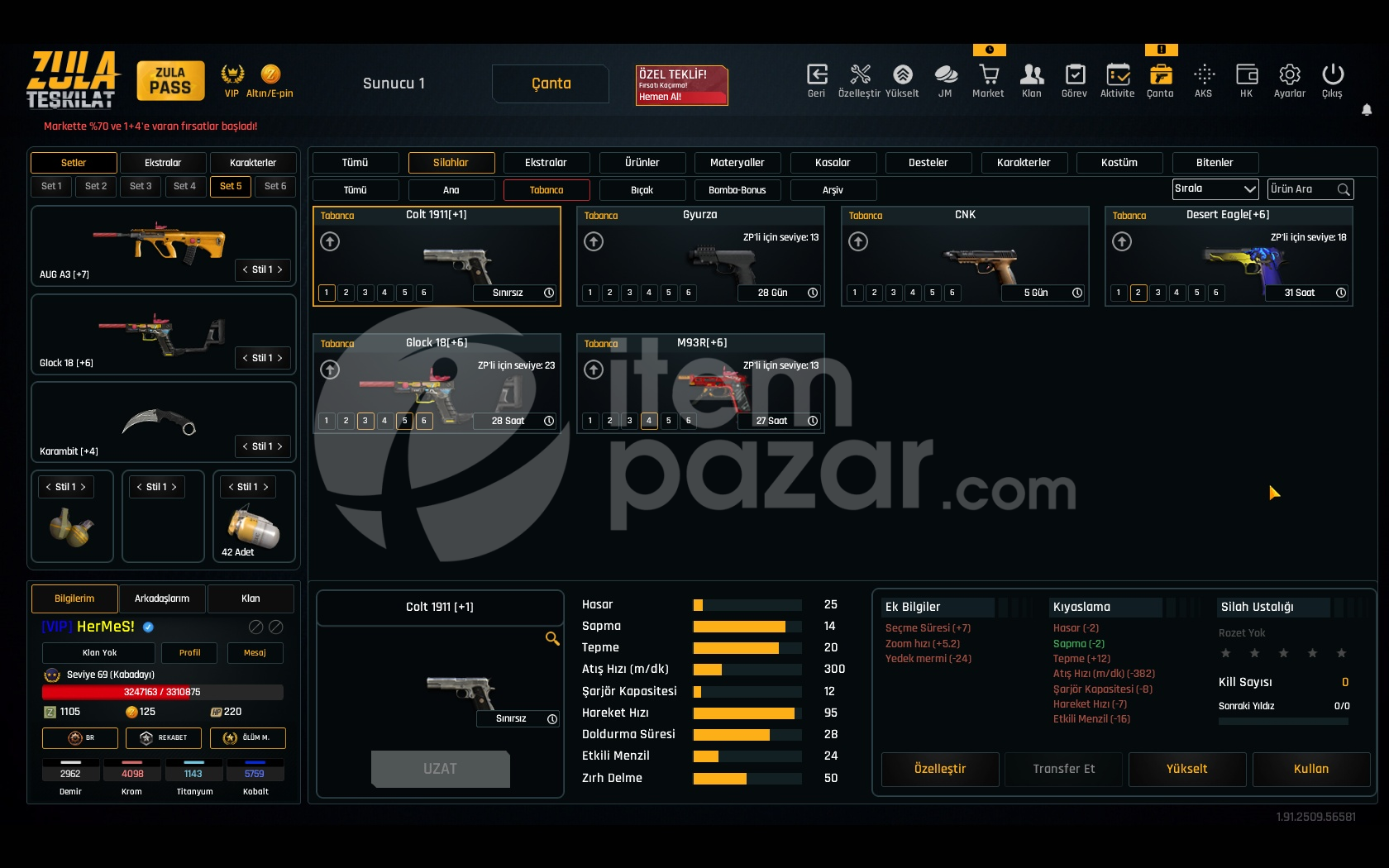Open the notifications bell
The height and width of the screenshot is (868, 1389).
tap(1367, 110)
